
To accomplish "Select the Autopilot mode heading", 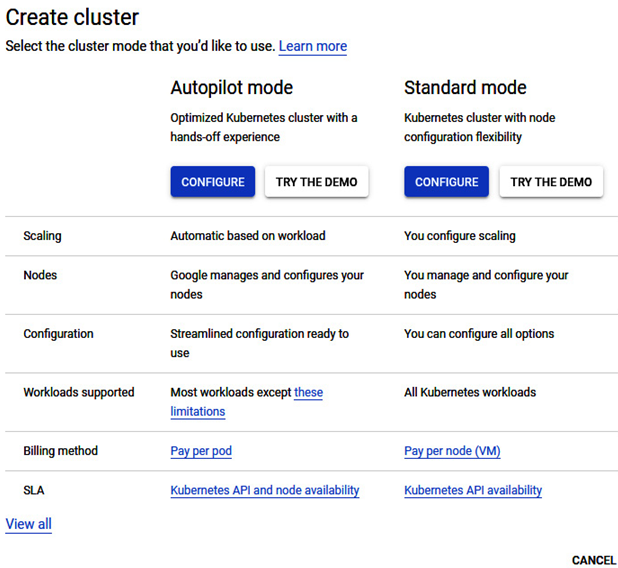I will coord(232,88).
